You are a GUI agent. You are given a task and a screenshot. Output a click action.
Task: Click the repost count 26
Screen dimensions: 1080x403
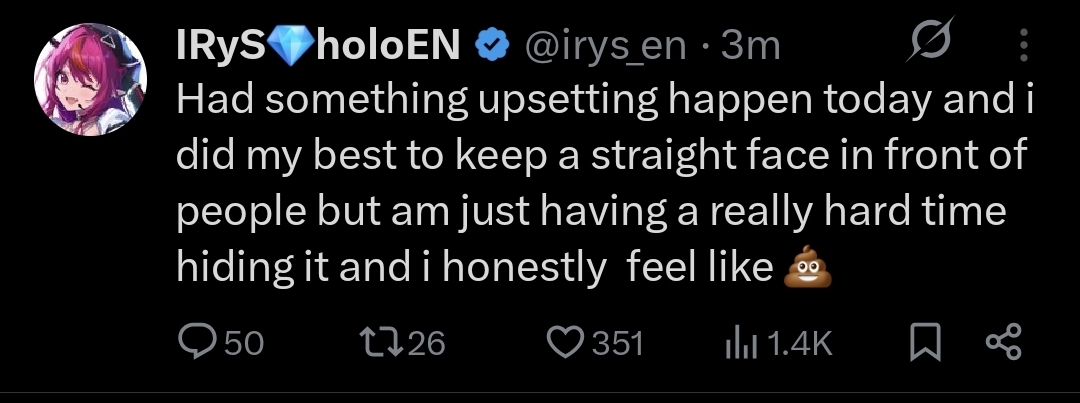[x=426, y=344]
